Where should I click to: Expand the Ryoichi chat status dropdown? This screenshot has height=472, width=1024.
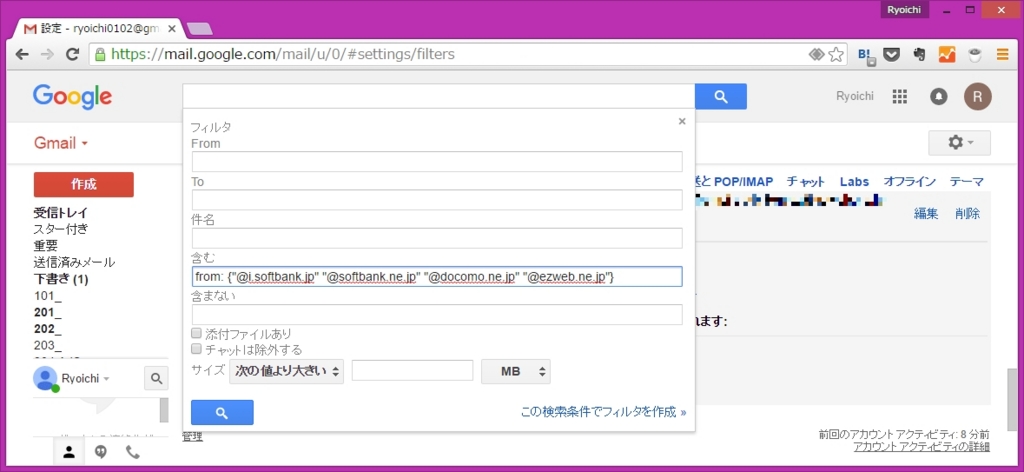pos(86,378)
